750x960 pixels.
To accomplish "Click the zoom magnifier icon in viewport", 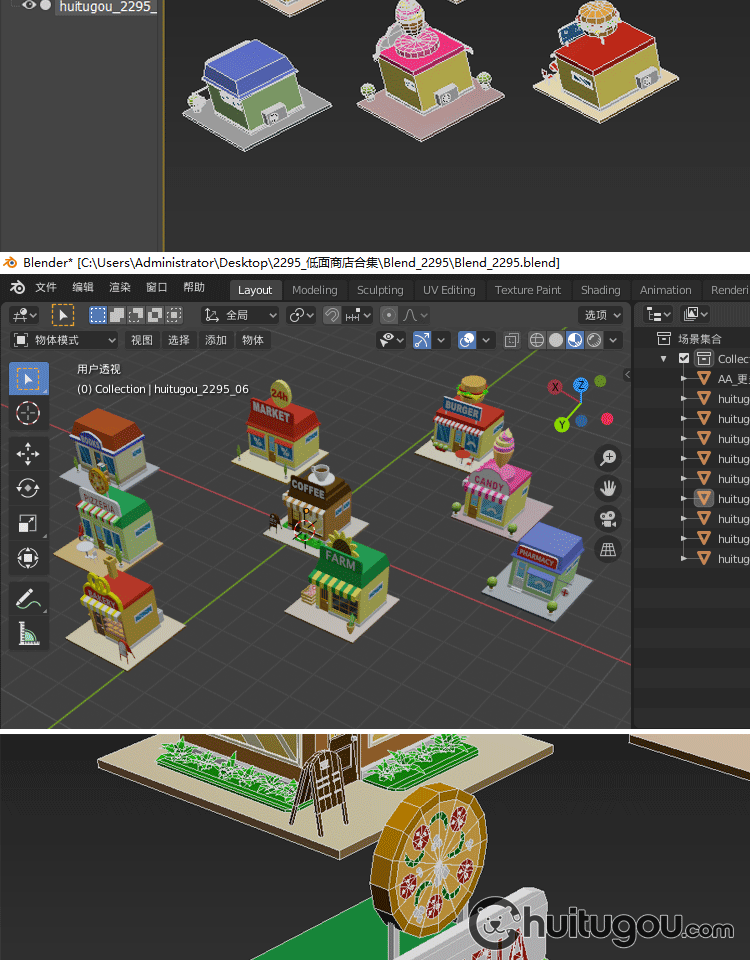I will [607, 458].
